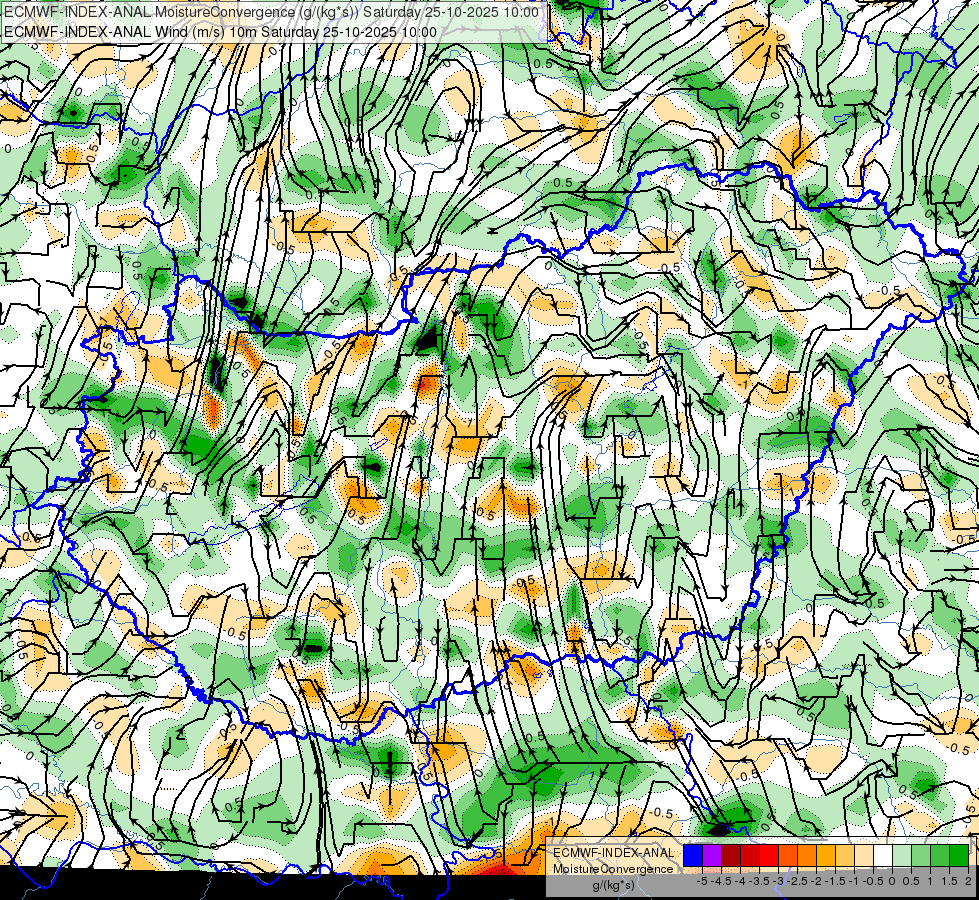
Task: Click the white legend swatch between -0.5 and 0
Action: click(x=883, y=856)
